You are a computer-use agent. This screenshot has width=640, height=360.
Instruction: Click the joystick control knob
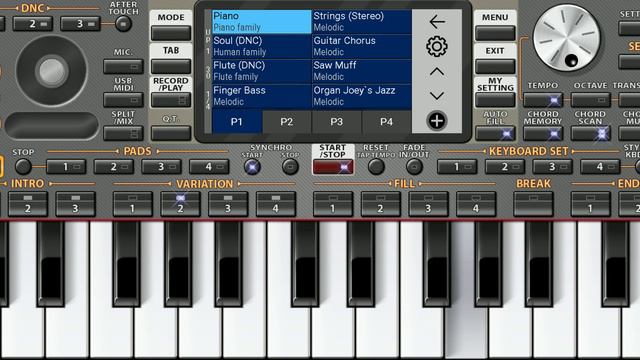(51, 71)
